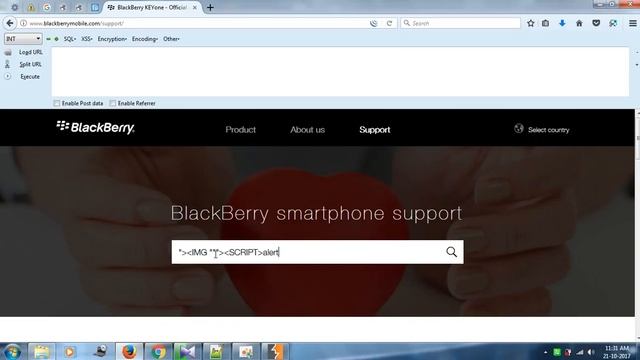The image size is (640, 360).
Task: Open the media player taskbar icon
Action: click(70, 351)
